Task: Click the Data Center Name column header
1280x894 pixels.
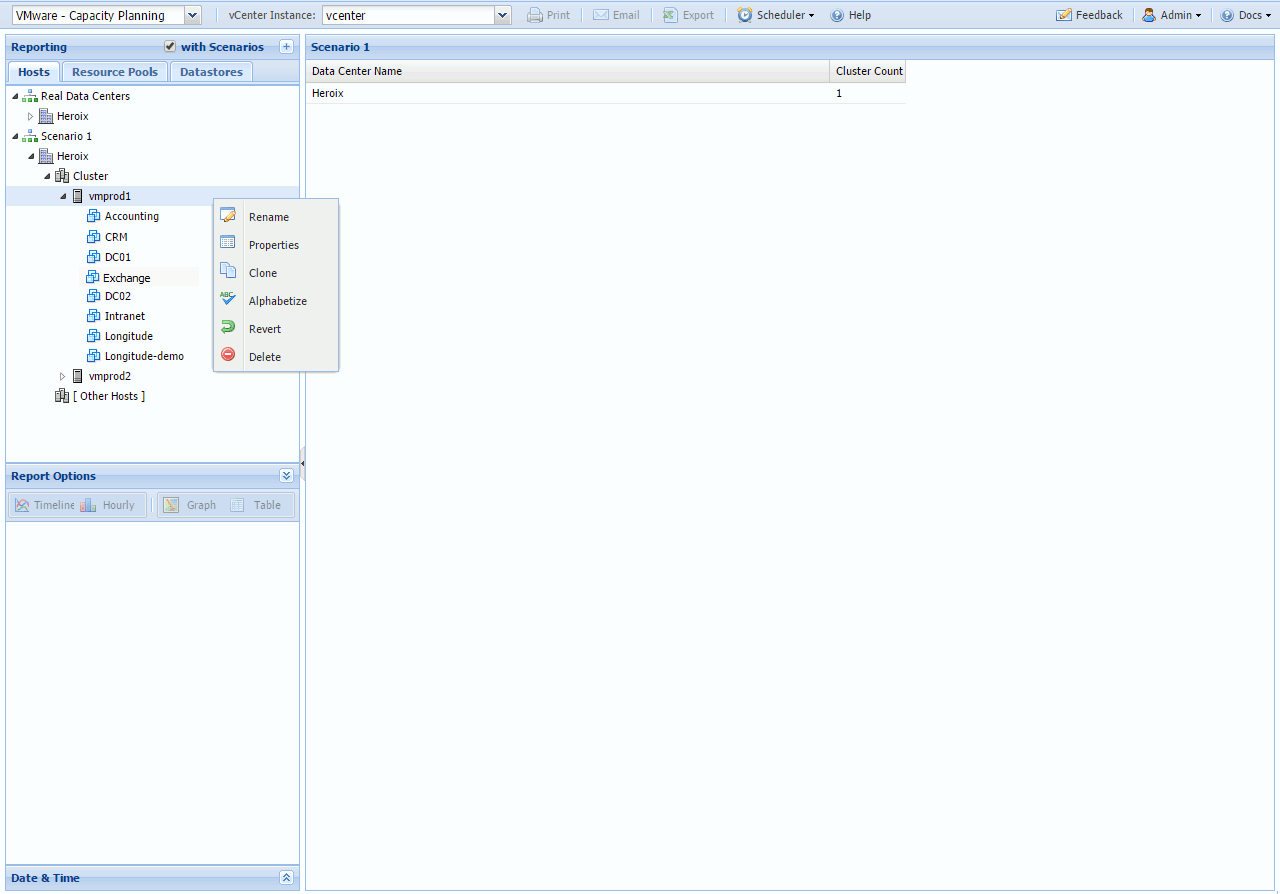Action: [x=567, y=71]
